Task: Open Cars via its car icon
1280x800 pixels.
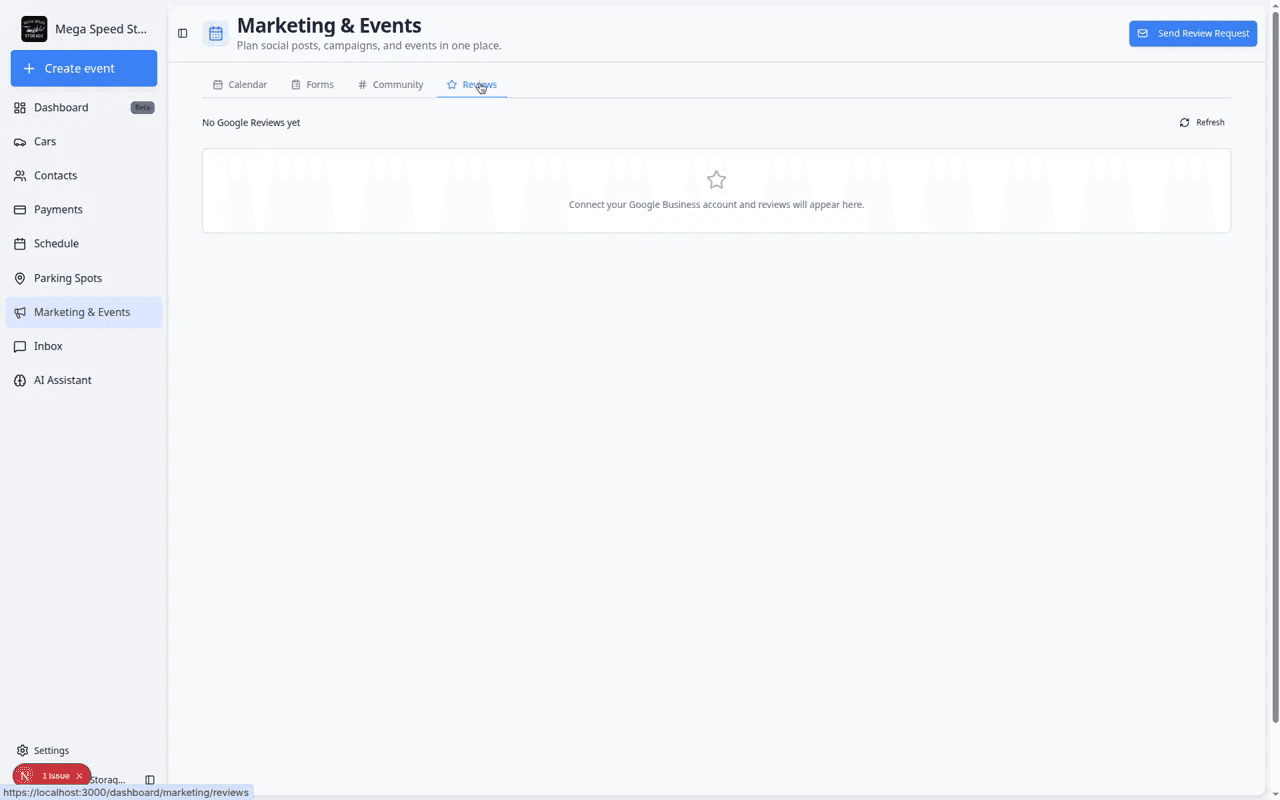Action: click(x=20, y=141)
